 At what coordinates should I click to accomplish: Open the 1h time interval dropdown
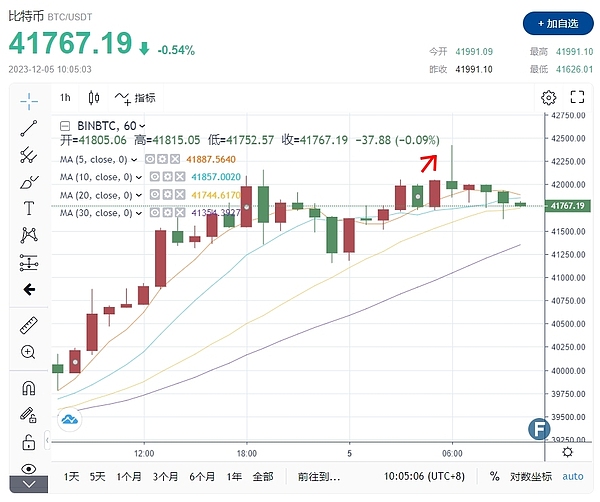pyautogui.click(x=65, y=98)
